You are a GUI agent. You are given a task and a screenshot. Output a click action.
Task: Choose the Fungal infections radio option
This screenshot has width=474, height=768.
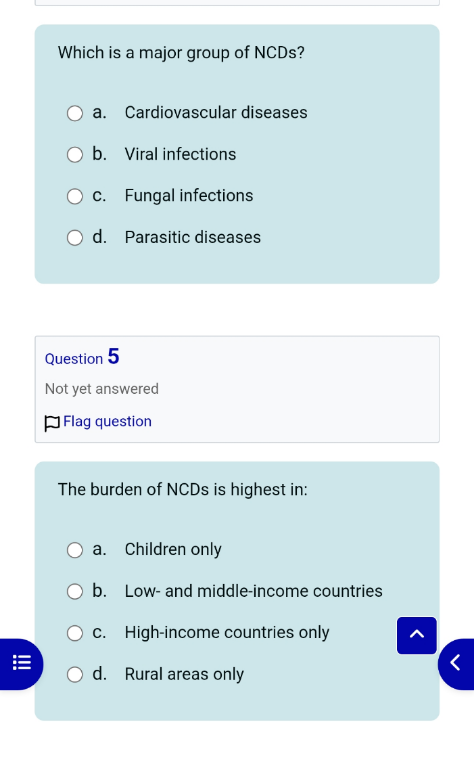tap(75, 196)
